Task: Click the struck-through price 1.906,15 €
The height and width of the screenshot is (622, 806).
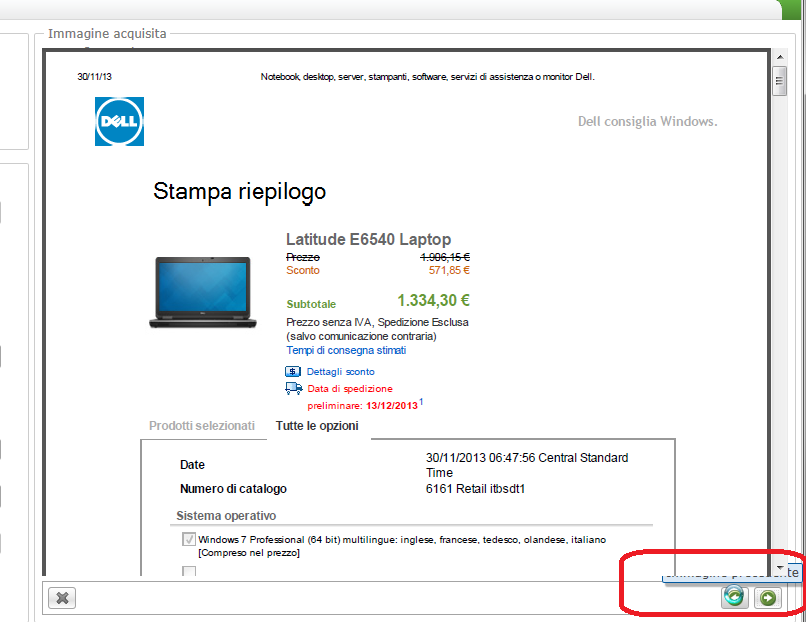Action: click(445, 257)
